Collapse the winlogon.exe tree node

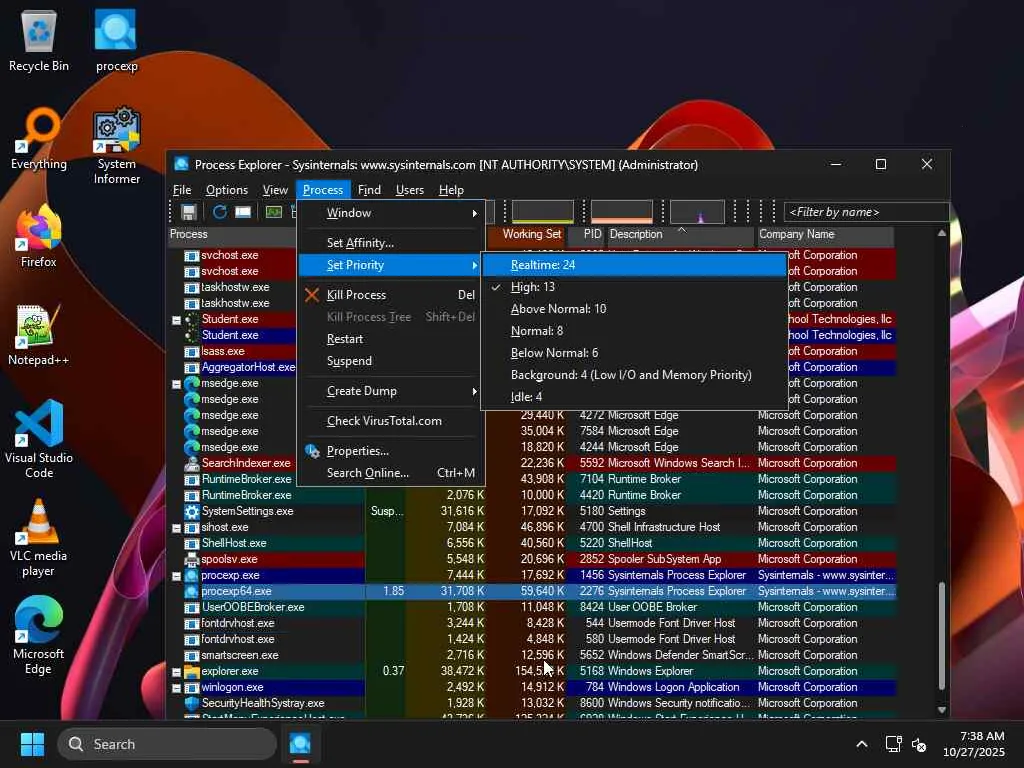click(x=176, y=688)
